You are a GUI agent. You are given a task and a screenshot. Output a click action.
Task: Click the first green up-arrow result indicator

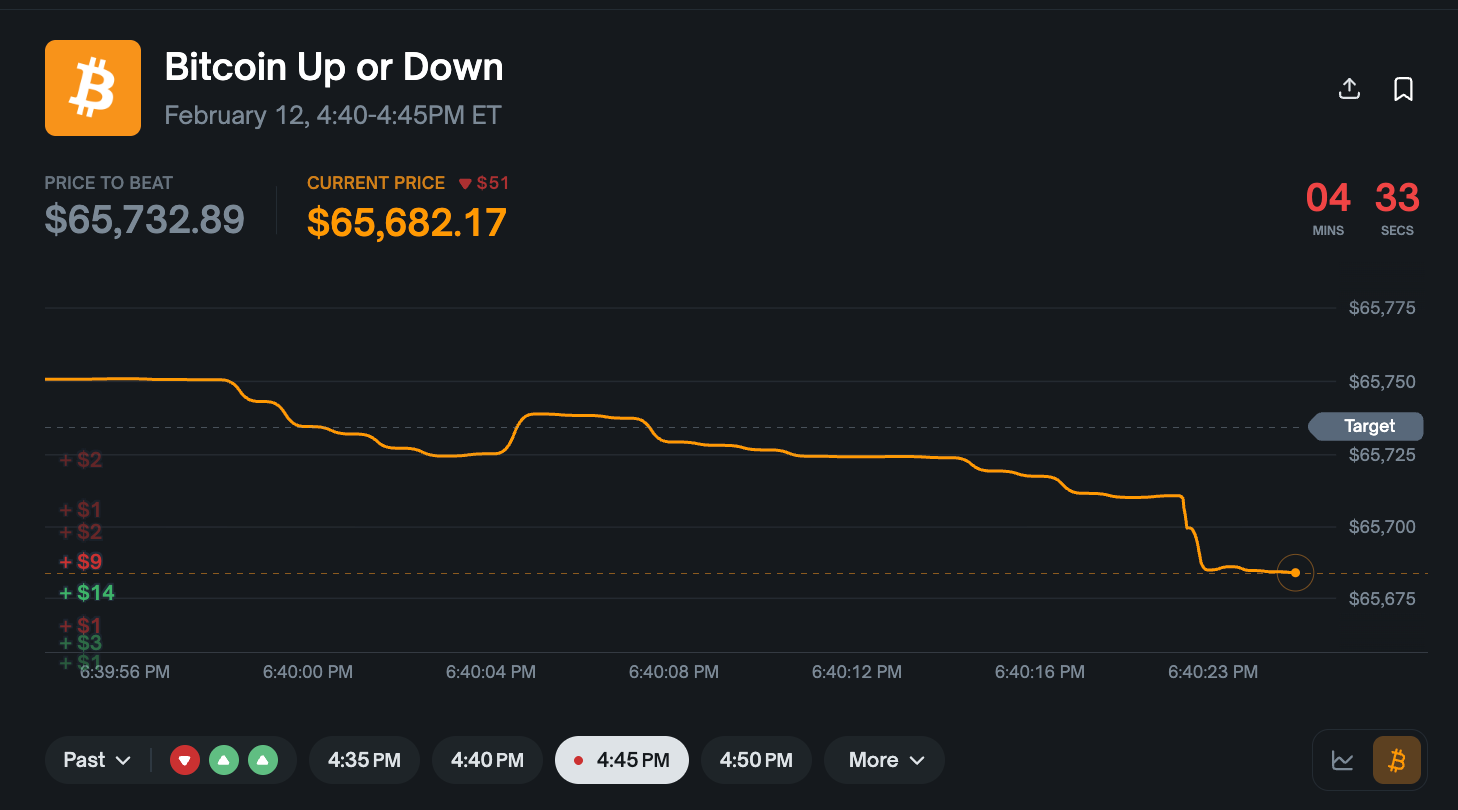point(223,759)
